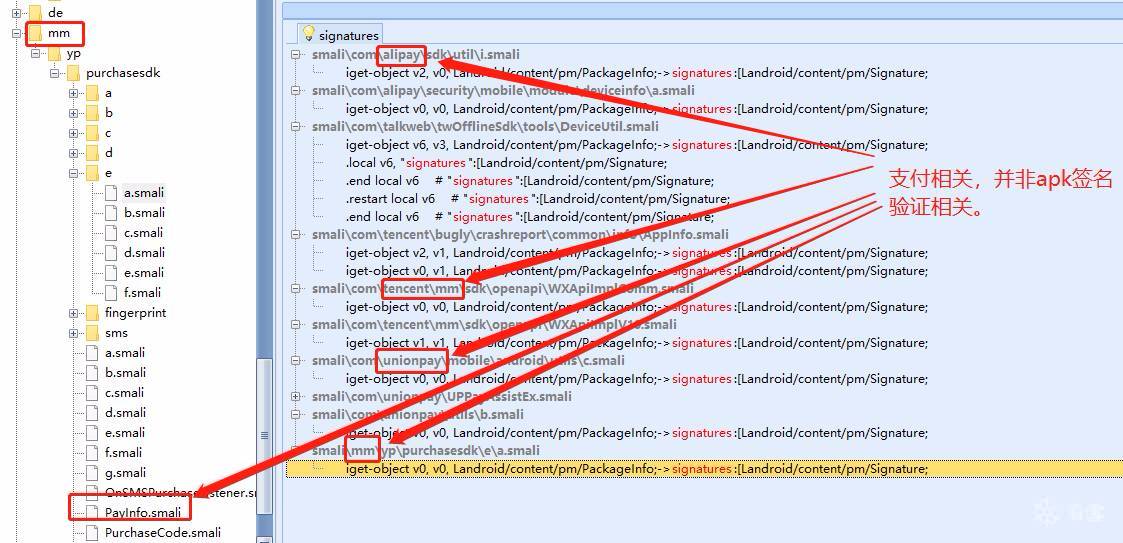This screenshot has height=543, width=1123.
Task: Click the UPPayAssistEx.smali result entry
Action: 441,397
